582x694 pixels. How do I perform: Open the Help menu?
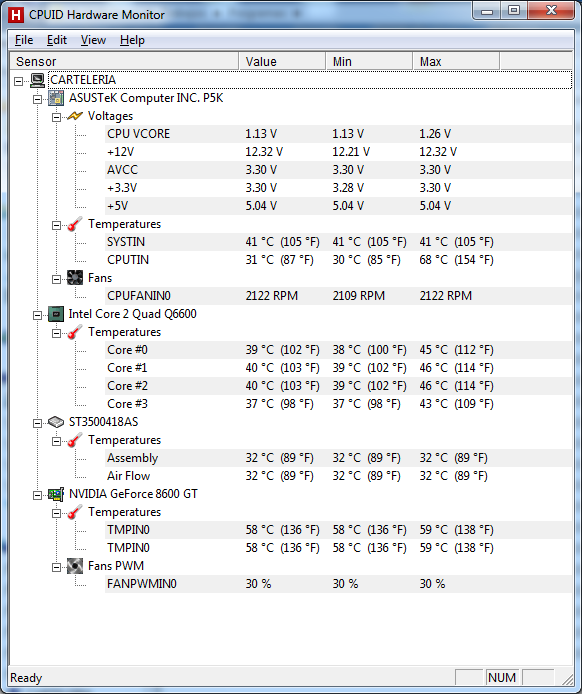132,40
